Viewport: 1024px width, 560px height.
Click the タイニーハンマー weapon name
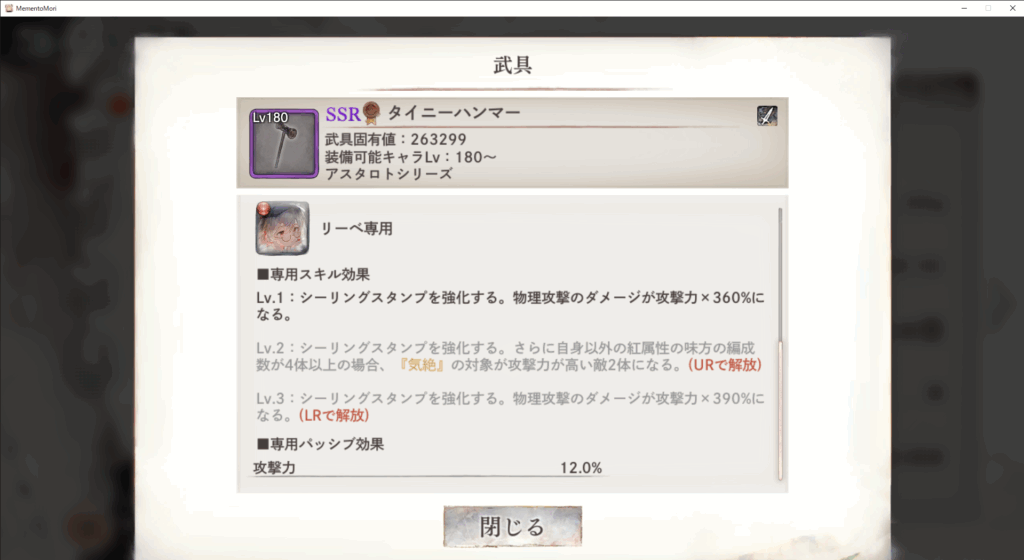(455, 113)
